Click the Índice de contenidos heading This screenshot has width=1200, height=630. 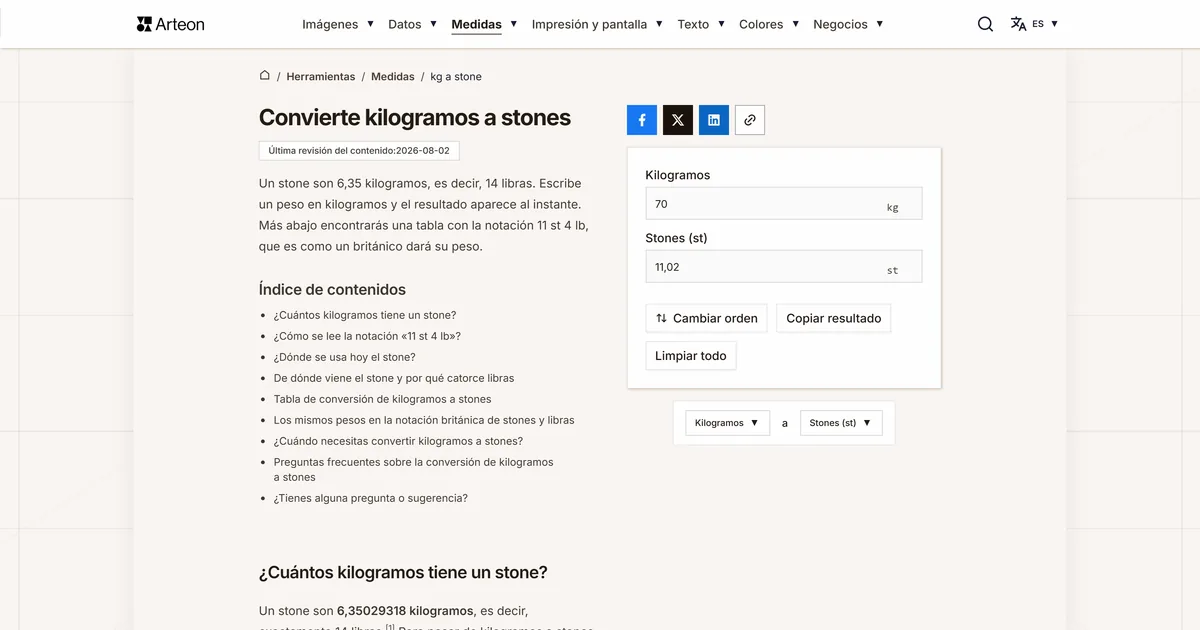tap(332, 289)
